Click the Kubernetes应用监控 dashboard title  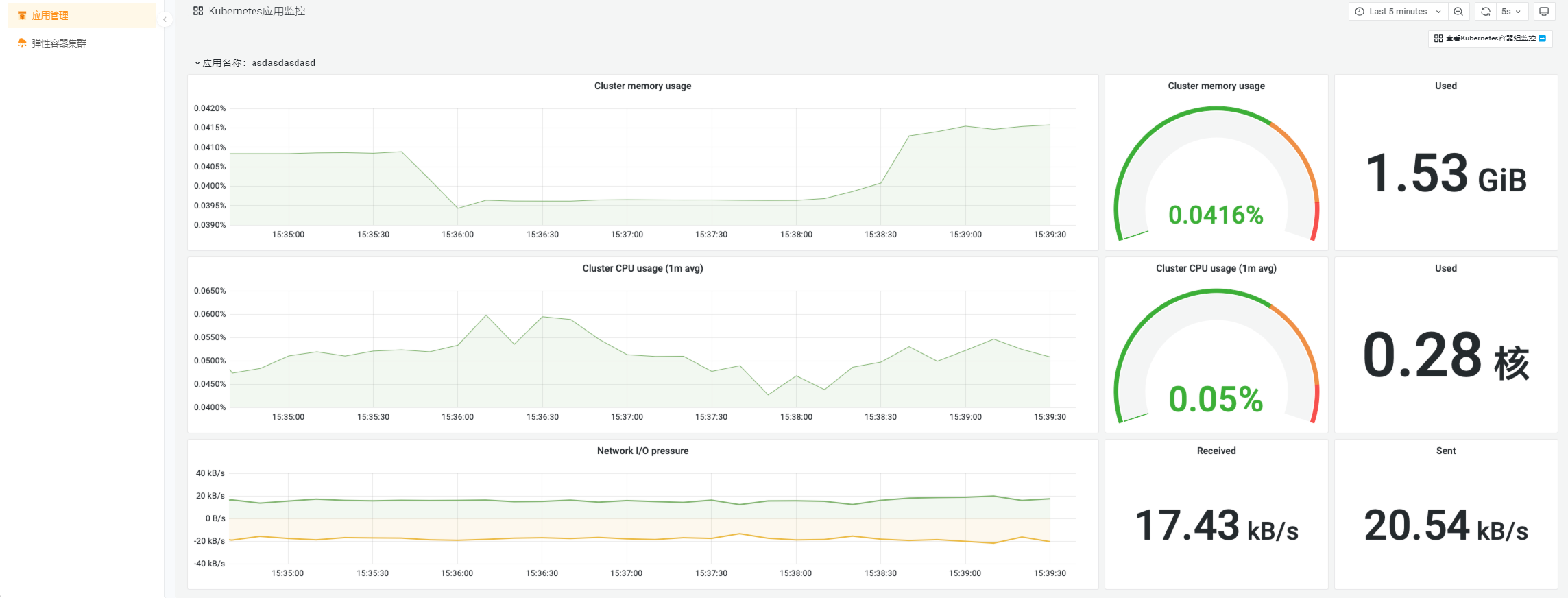(257, 11)
